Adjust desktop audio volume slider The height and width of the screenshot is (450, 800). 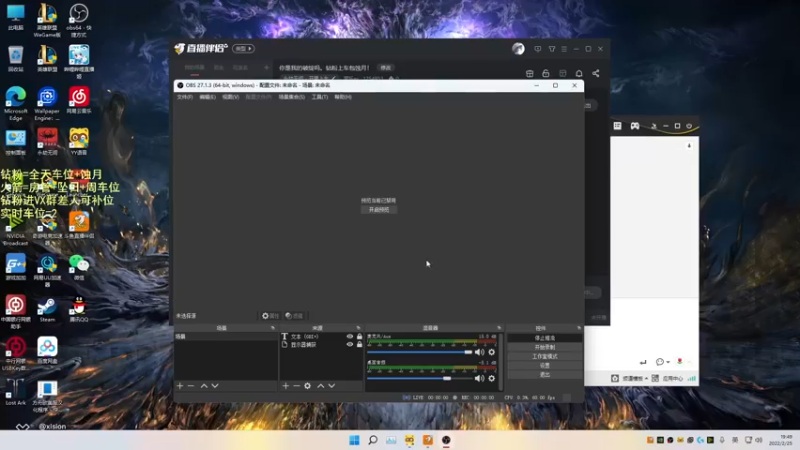[419, 379]
